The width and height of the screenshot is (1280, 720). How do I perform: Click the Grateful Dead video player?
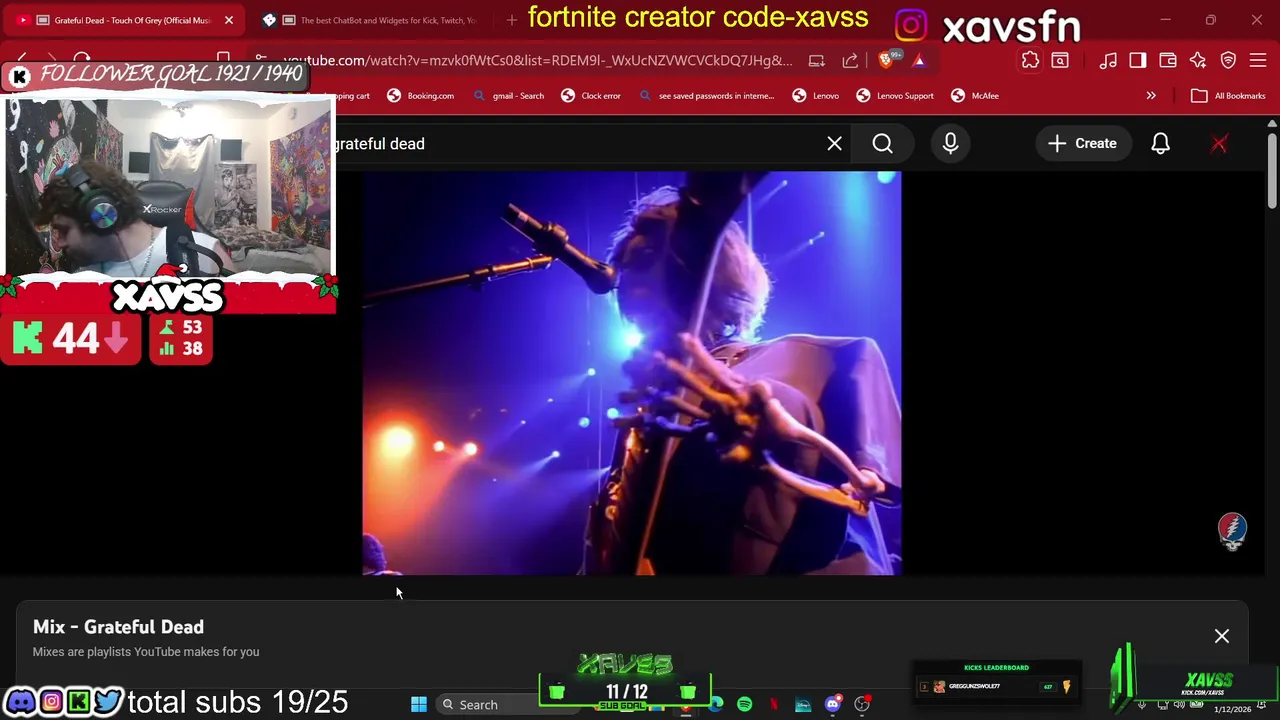(632, 373)
